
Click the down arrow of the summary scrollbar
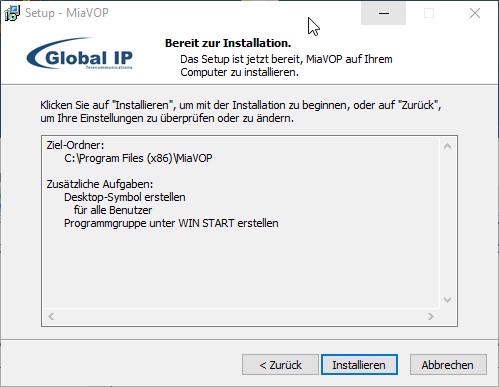(447, 300)
